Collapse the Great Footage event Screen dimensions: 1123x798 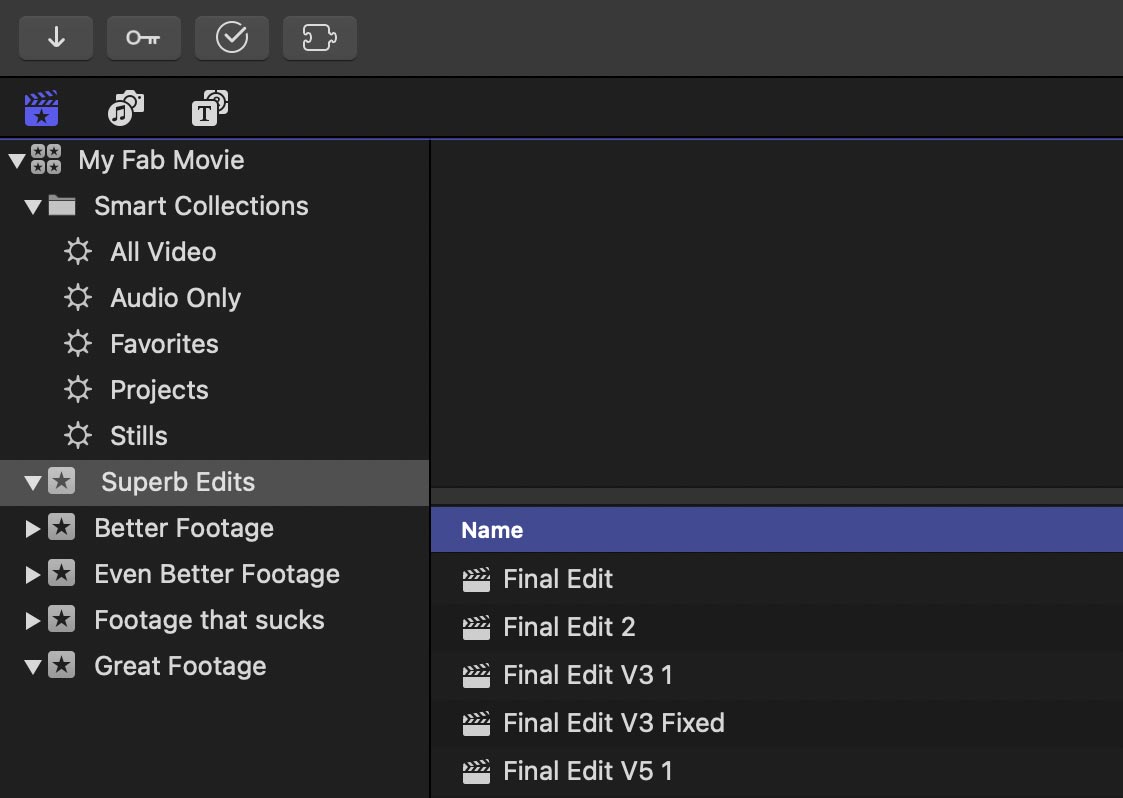tap(33, 667)
